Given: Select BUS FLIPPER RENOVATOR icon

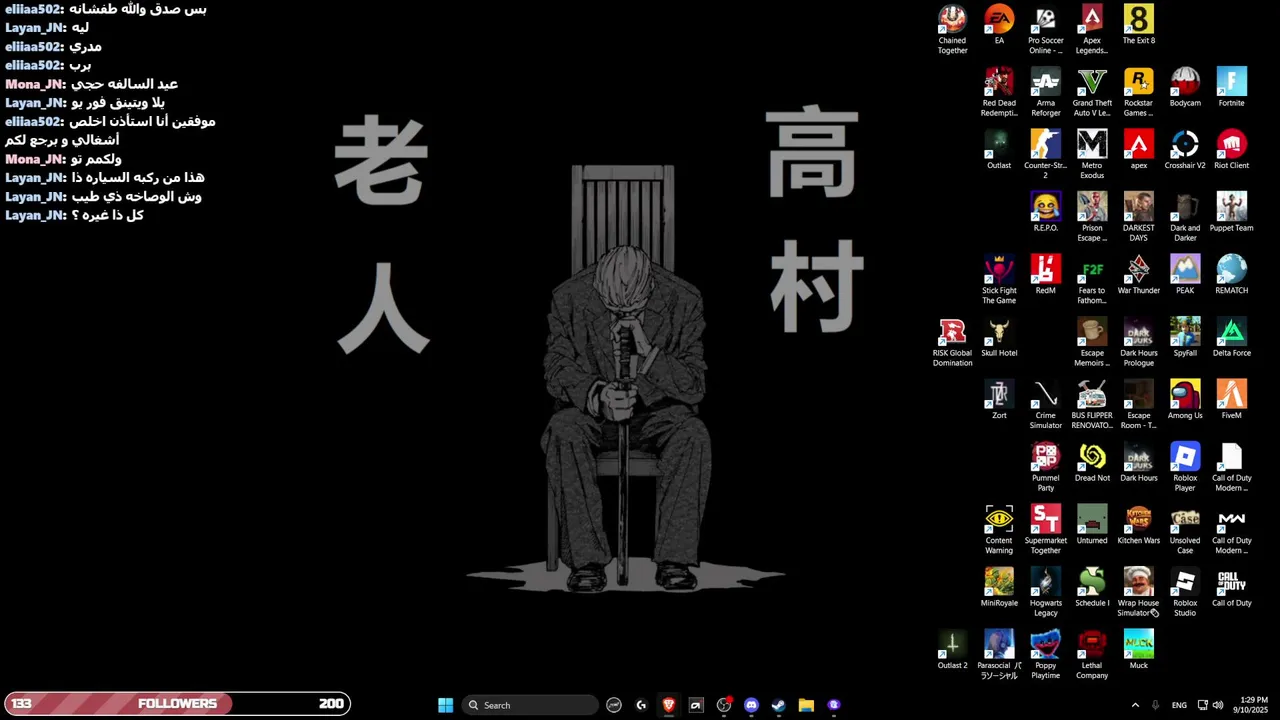Looking at the screenshot, I should pyautogui.click(x=1092, y=405).
